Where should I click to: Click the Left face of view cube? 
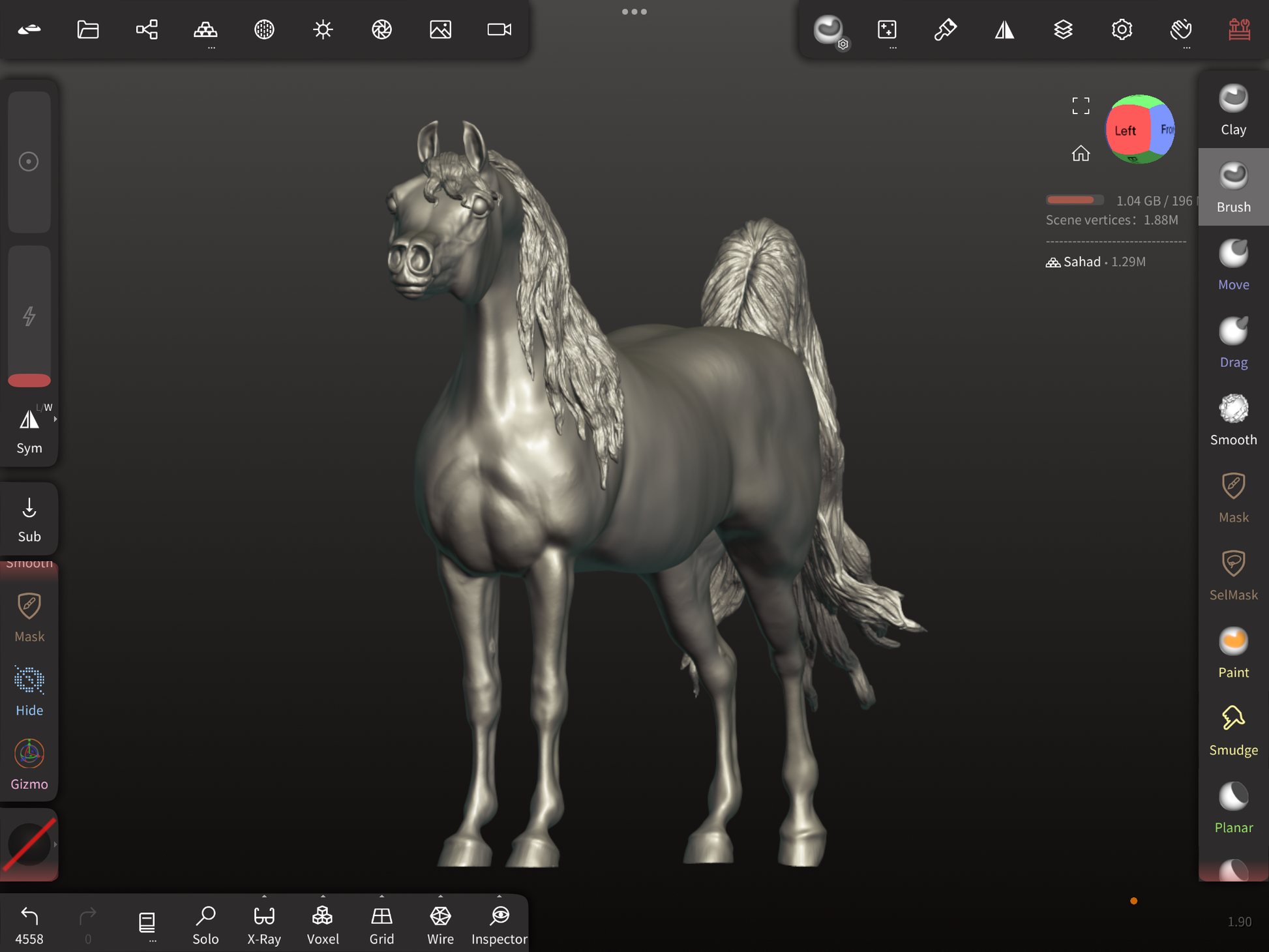click(x=1125, y=130)
